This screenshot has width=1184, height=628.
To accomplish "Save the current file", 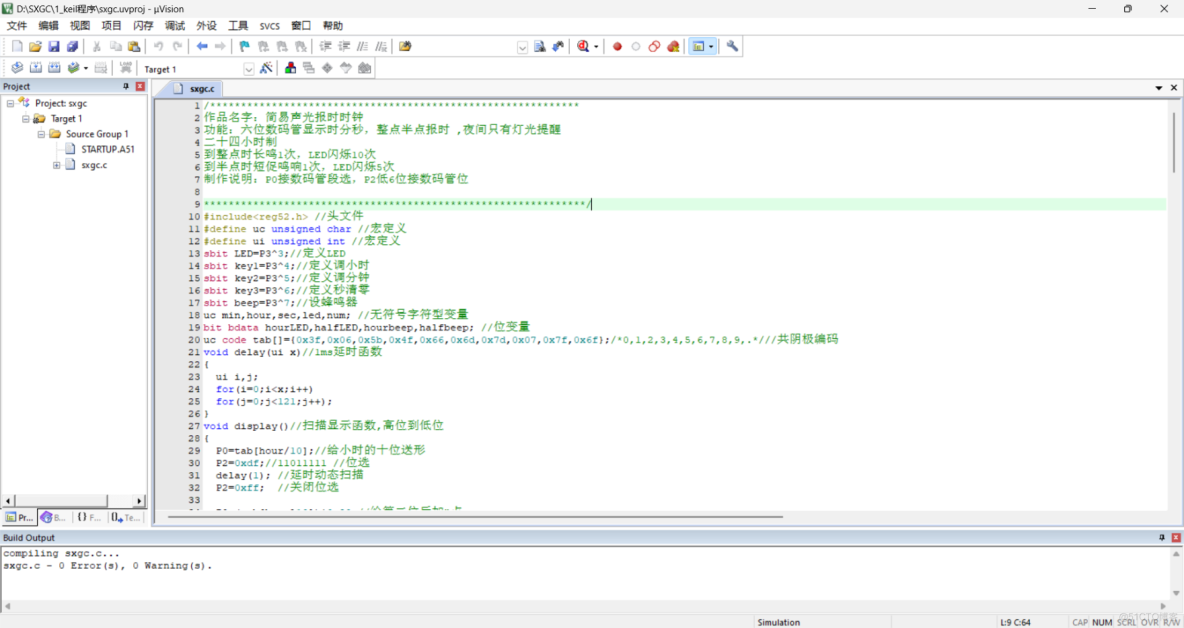I will 54,47.
